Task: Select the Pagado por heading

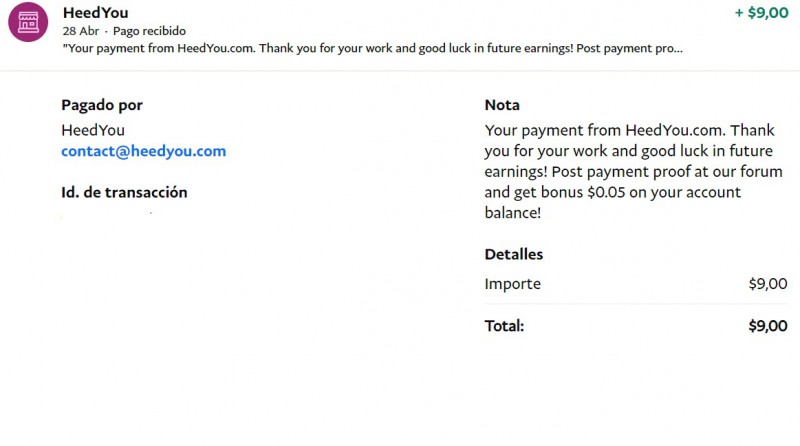Action: point(101,105)
